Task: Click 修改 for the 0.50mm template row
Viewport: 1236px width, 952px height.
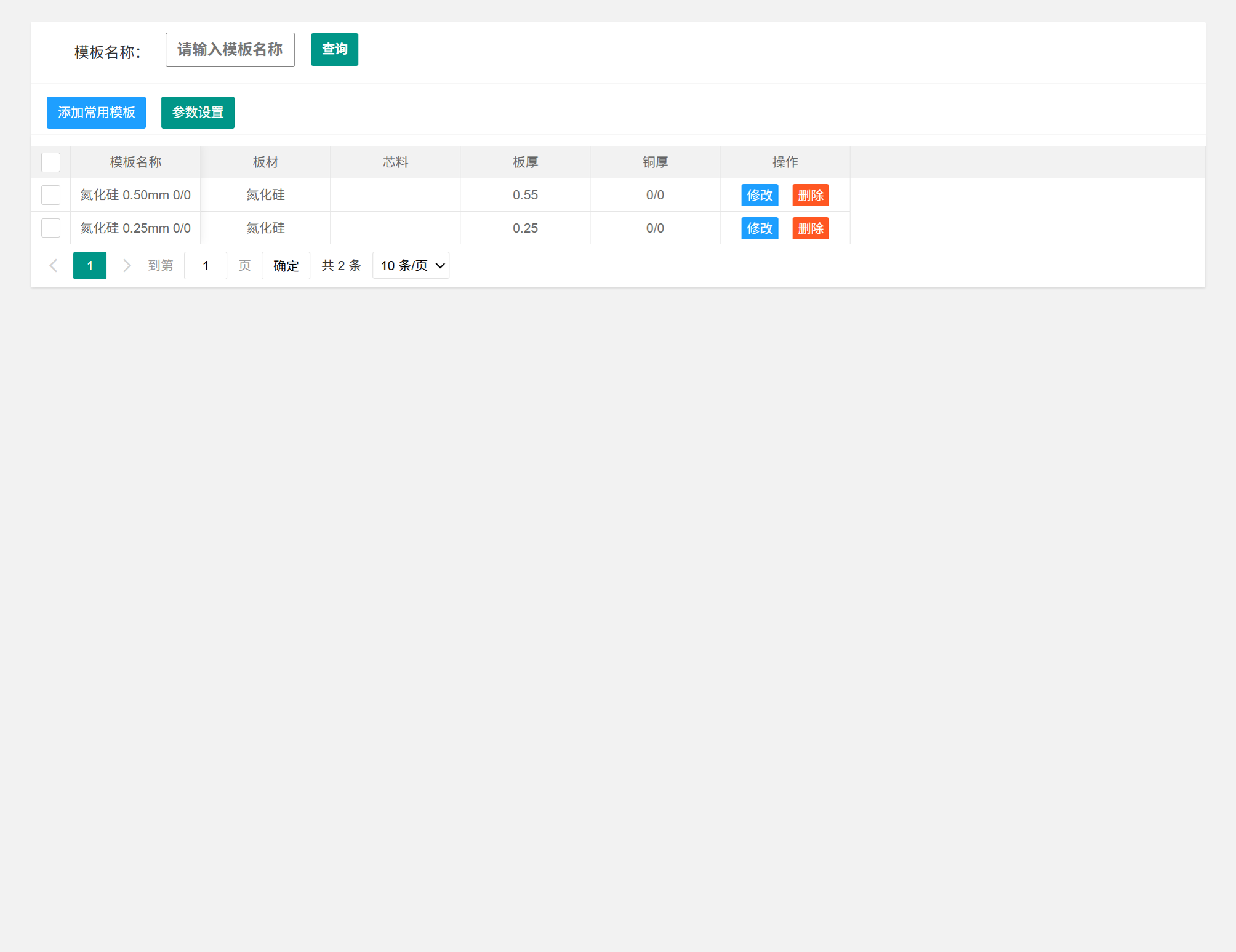Action: click(760, 195)
